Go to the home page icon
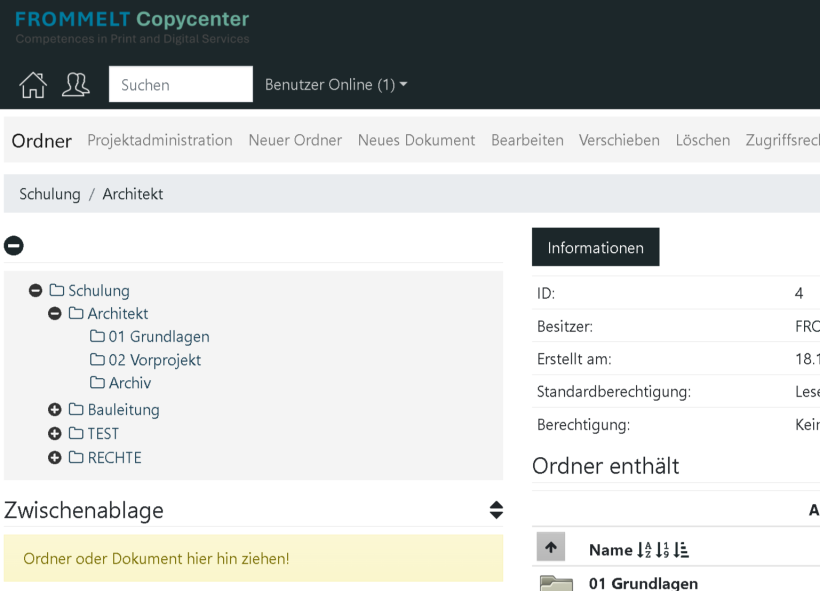Viewport: 820px width, 591px height. (33, 85)
